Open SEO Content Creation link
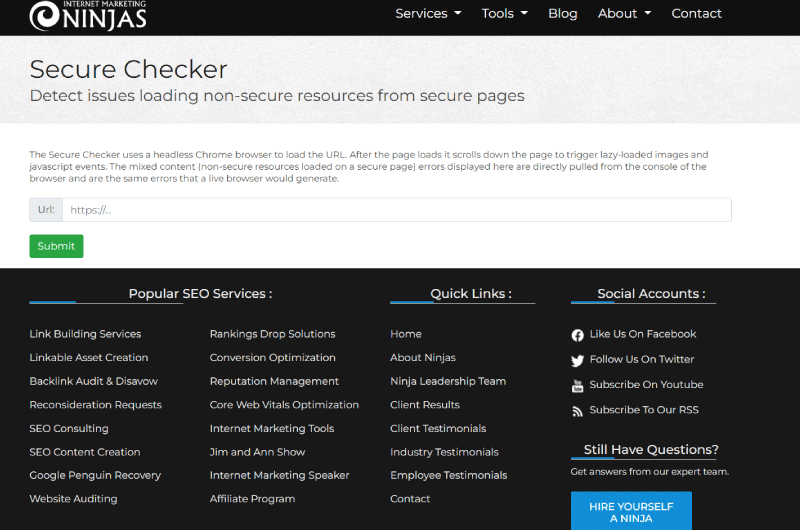800x530 pixels. pos(85,452)
